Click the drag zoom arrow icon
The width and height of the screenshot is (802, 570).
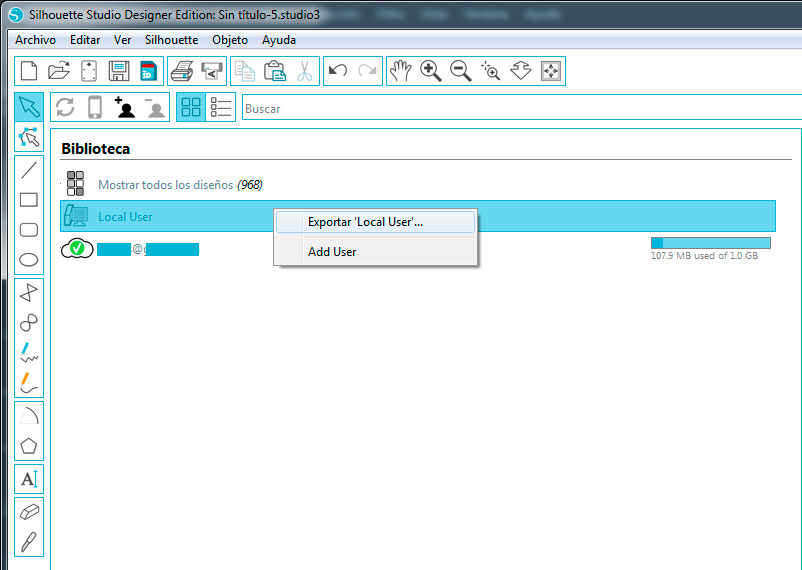point(521,71)
